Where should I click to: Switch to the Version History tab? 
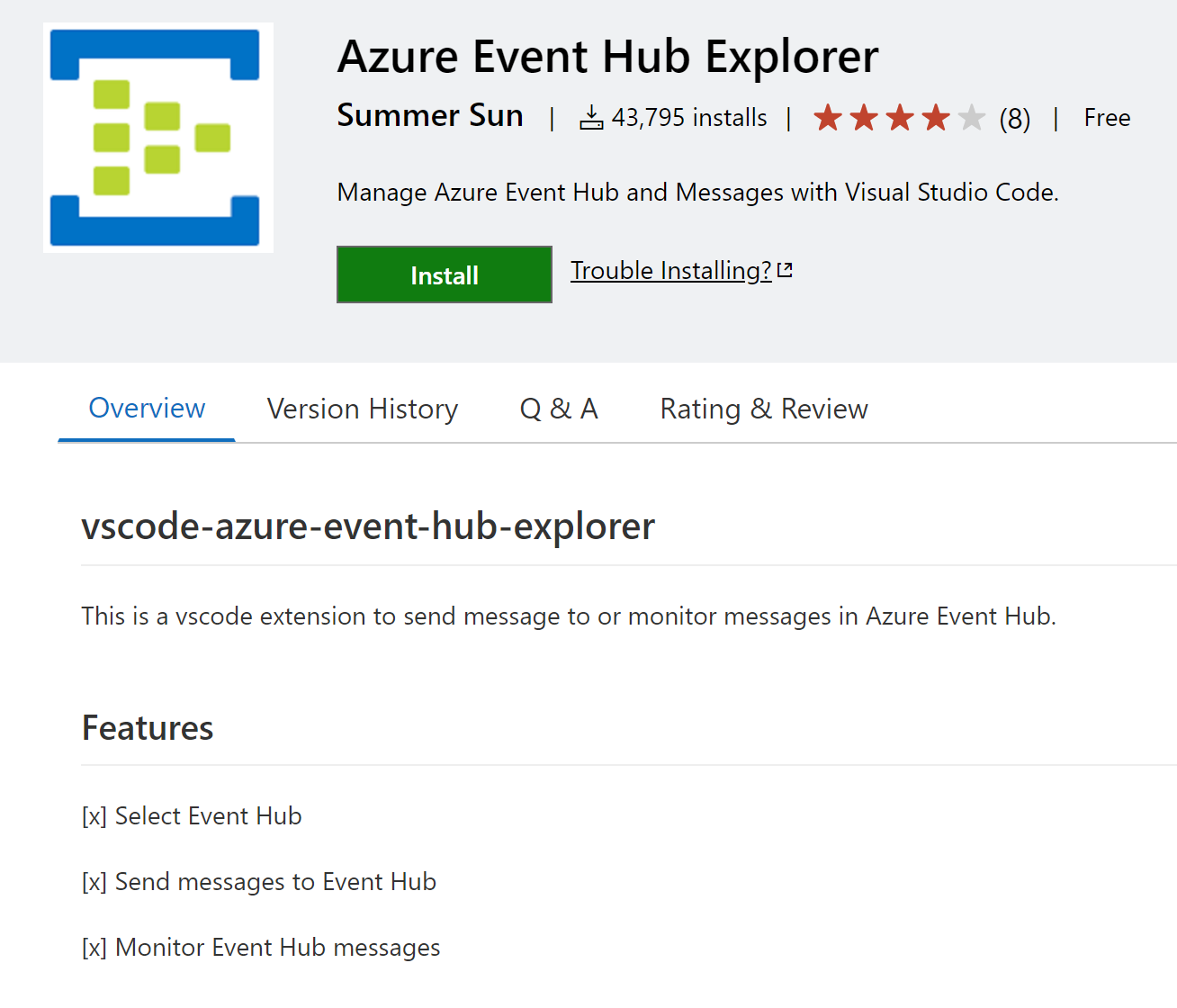(363, 409)
